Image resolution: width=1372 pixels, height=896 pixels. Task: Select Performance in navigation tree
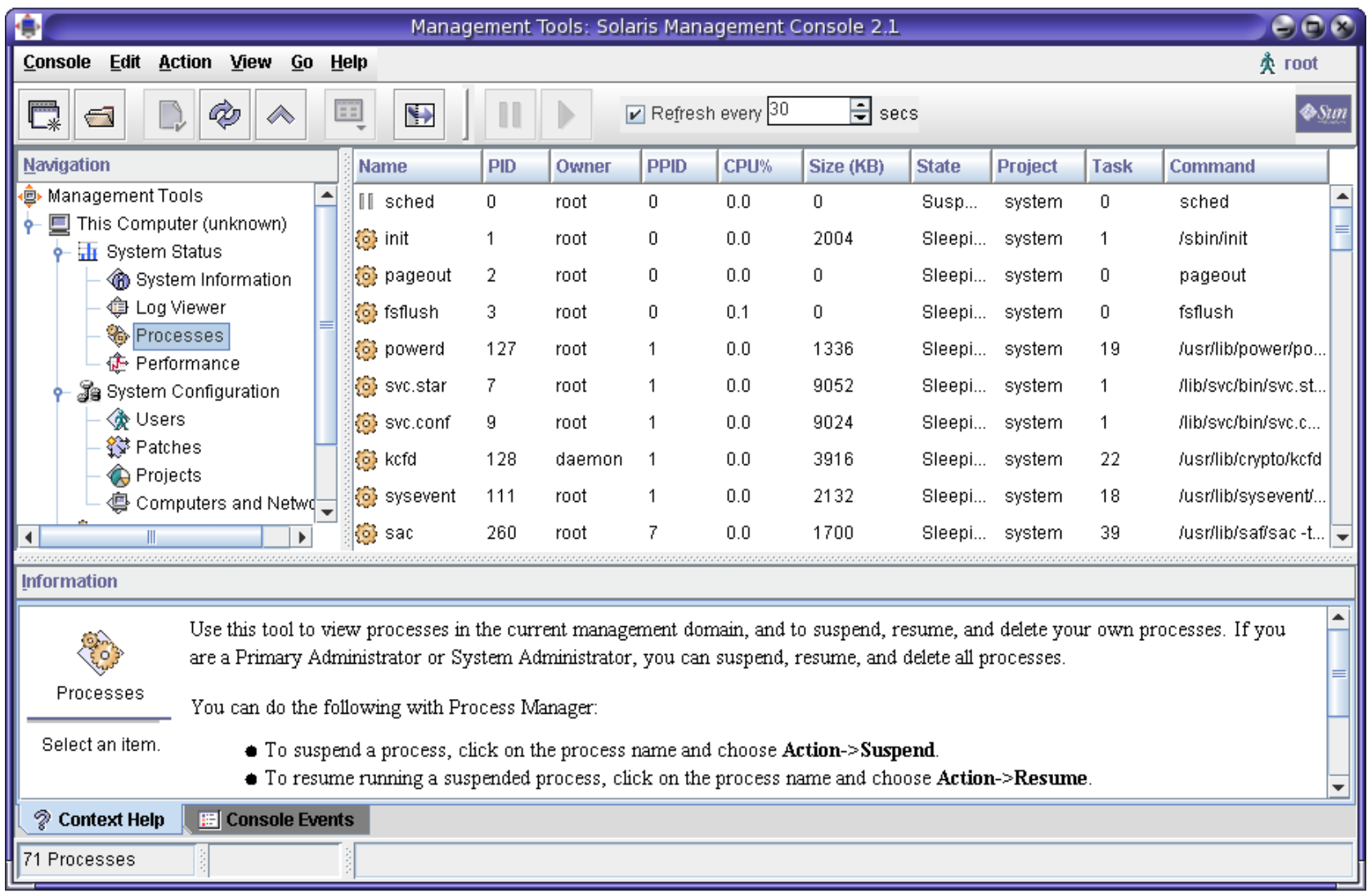click(187, 363)
